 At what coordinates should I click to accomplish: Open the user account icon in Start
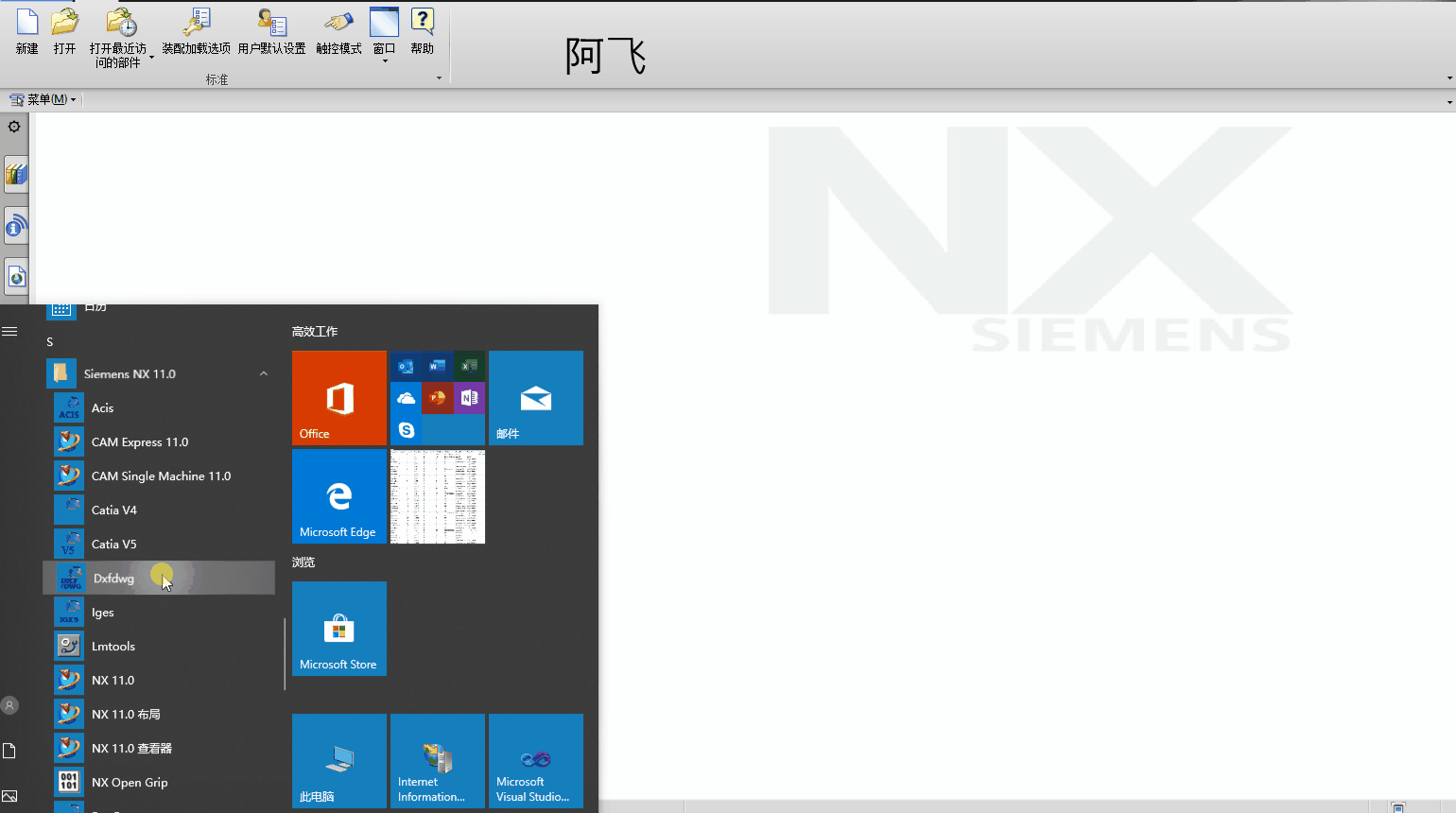pyautogui.click(x=9, y=705)
